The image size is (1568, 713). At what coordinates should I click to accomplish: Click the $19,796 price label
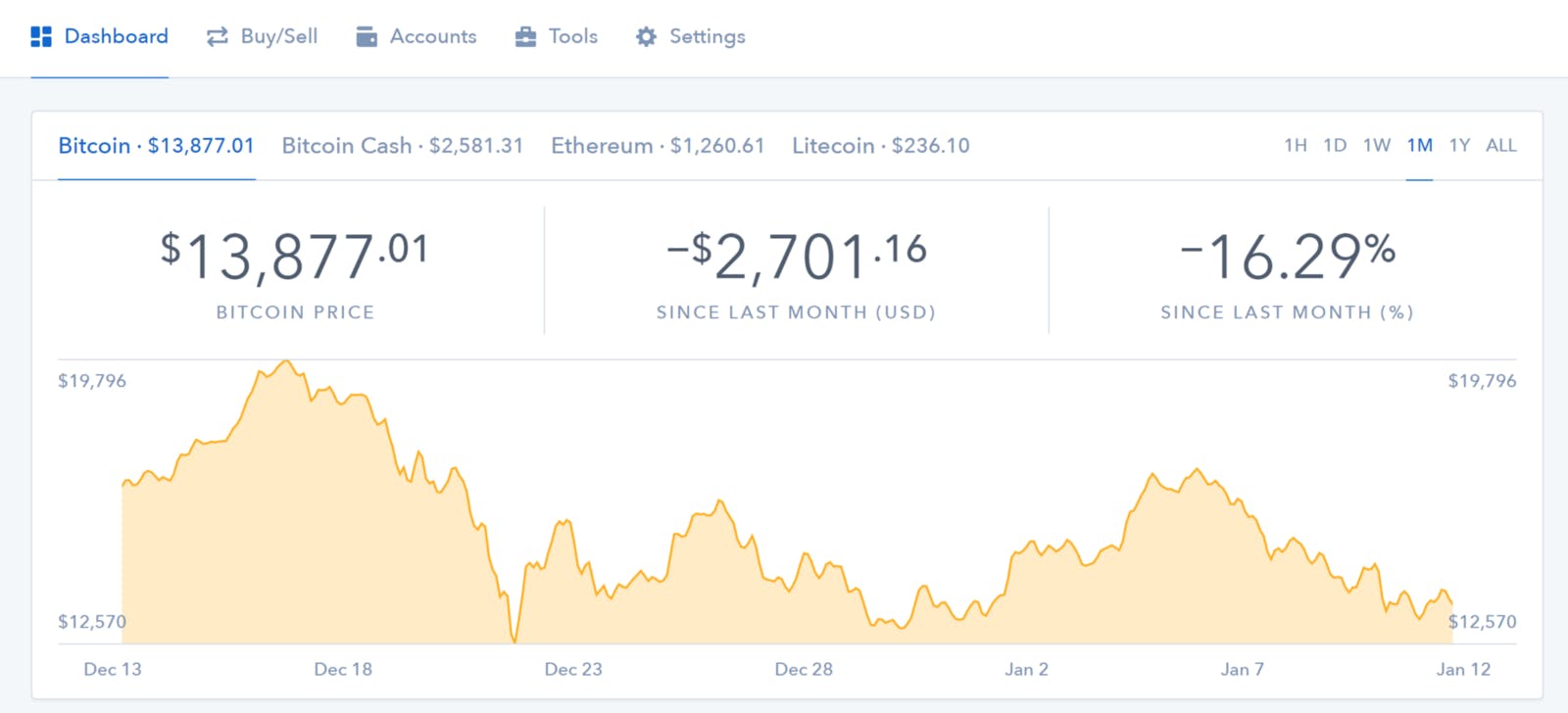[92, 381]
